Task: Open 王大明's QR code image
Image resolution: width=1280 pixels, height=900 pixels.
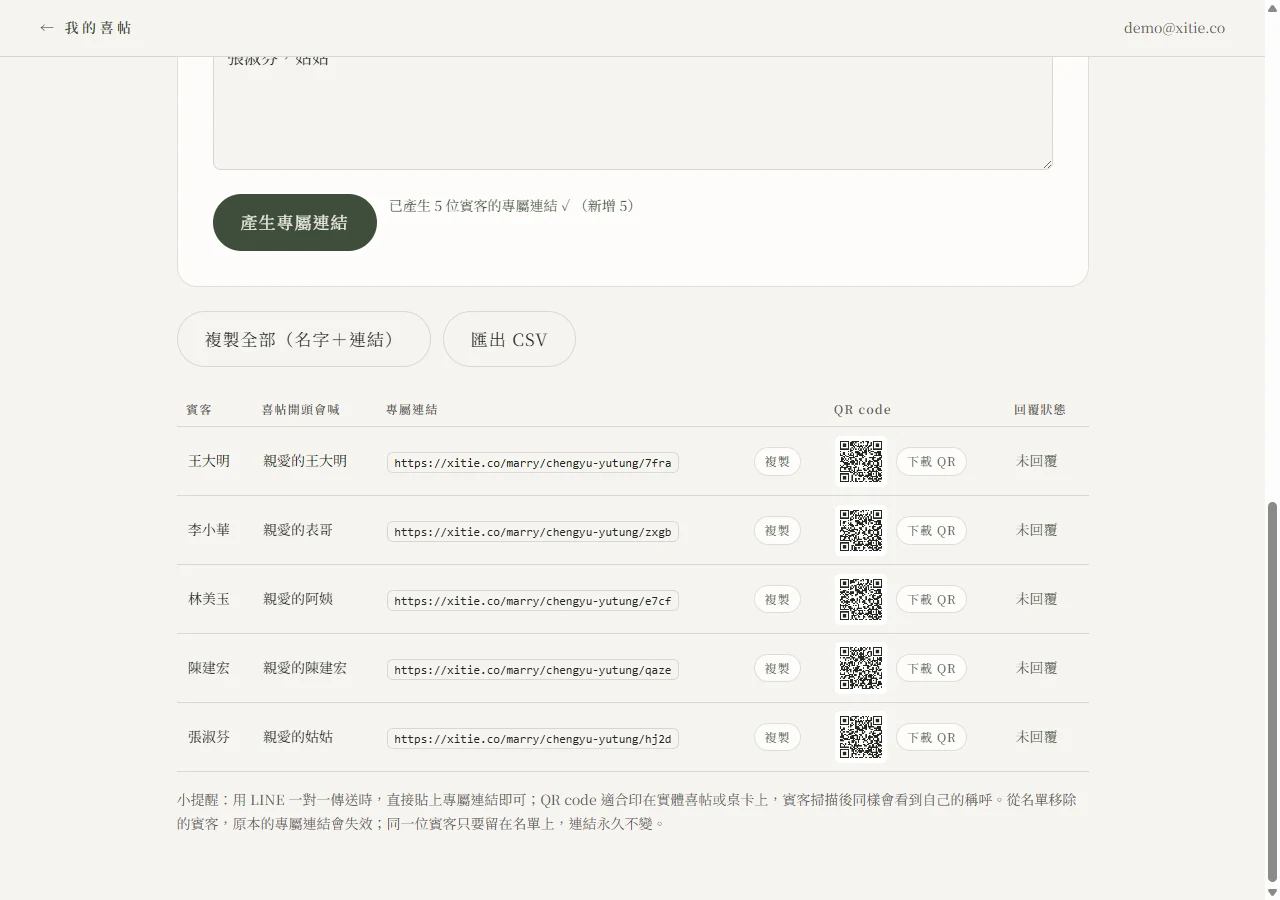Action: pos(861,461)
